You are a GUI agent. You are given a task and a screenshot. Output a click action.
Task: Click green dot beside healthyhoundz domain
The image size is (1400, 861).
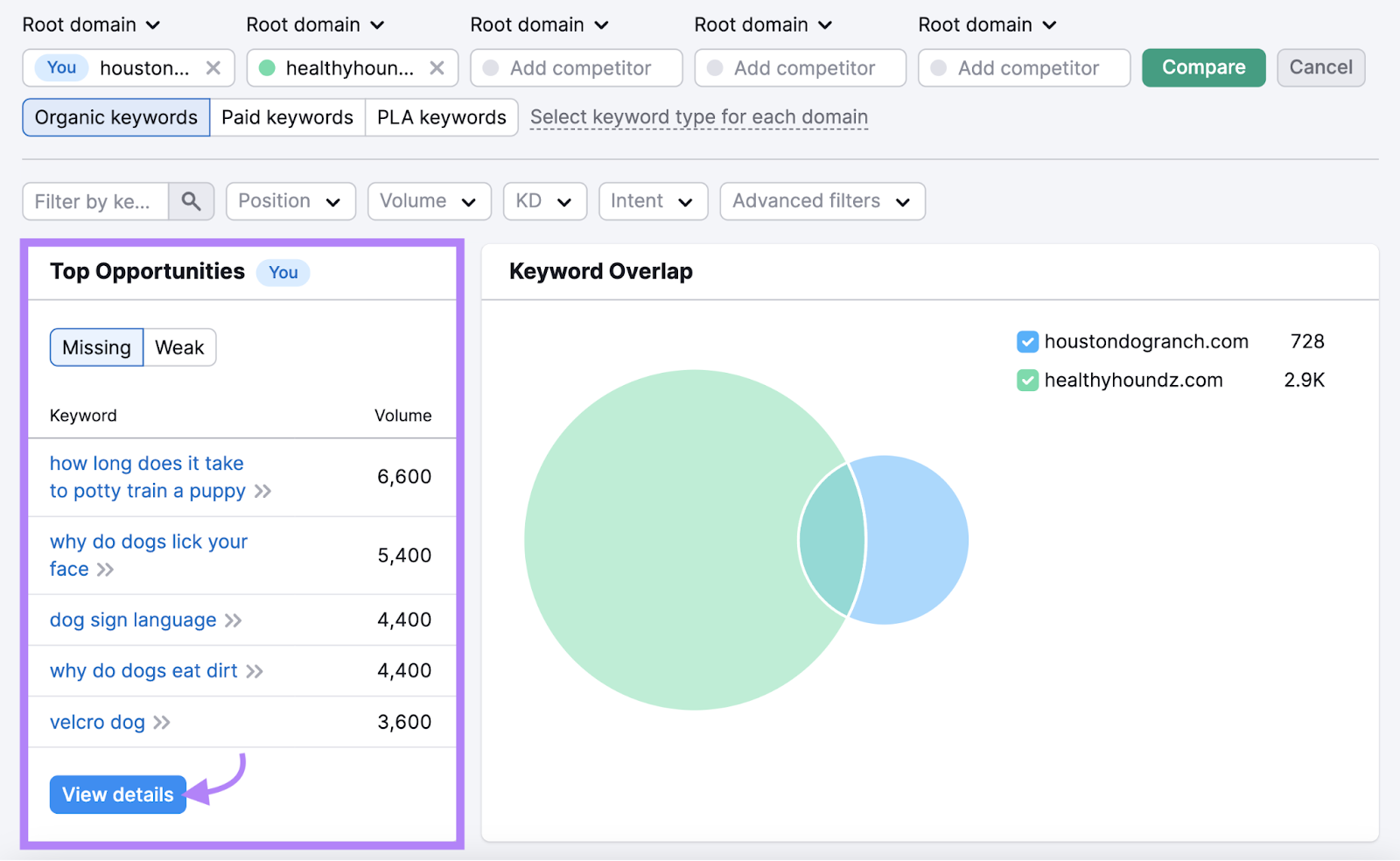(x=268, y=68)
